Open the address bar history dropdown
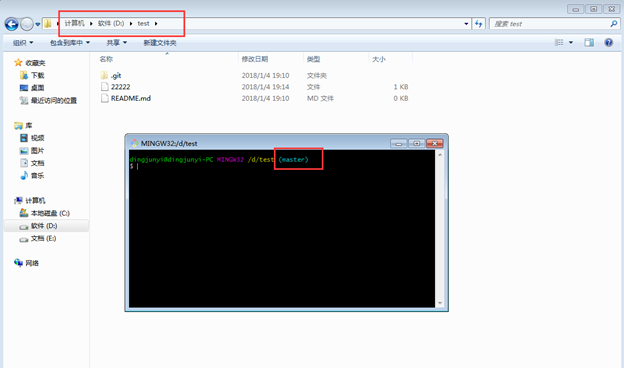 tap(466, 24)
